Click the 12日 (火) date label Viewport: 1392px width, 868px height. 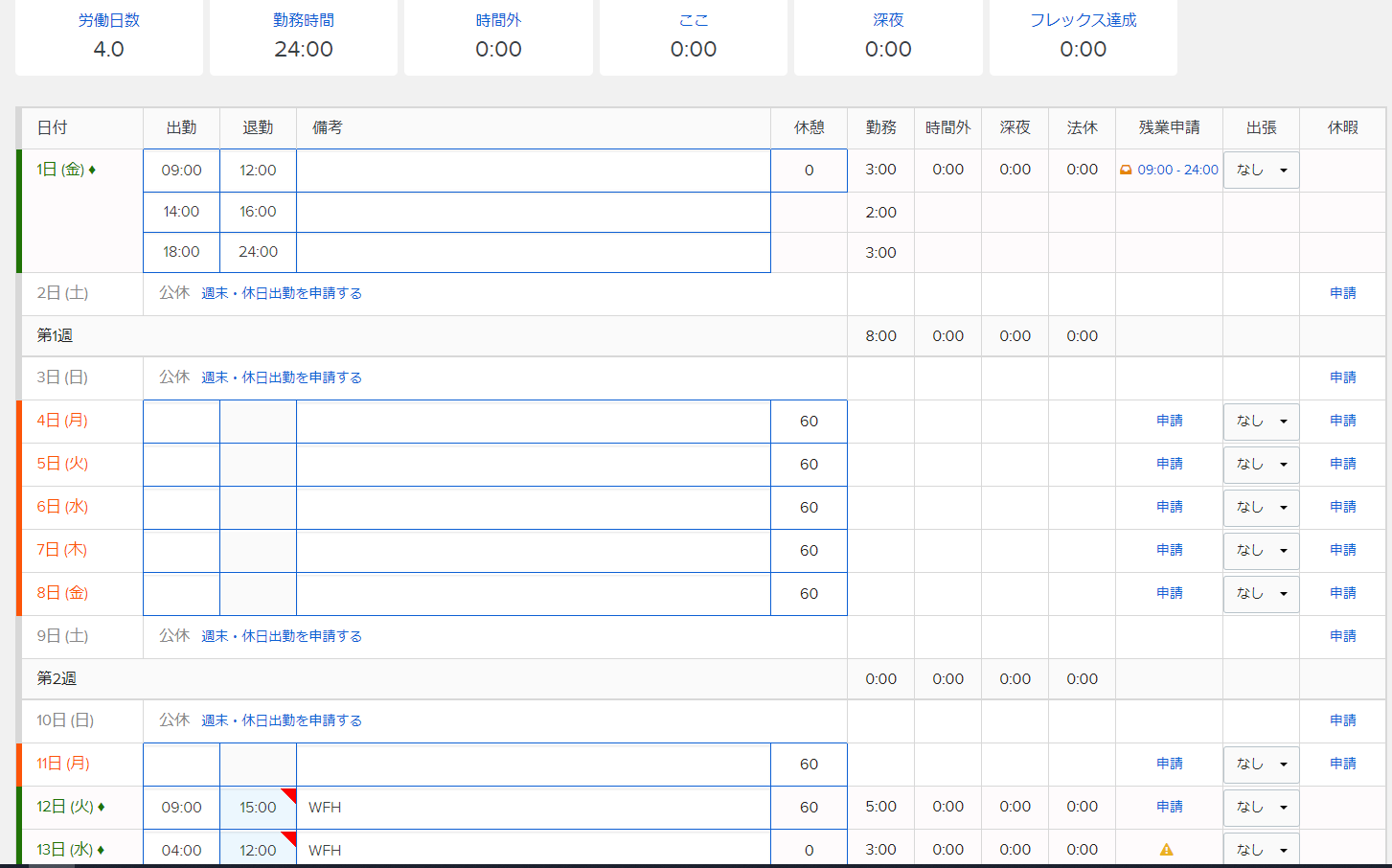click(x=65, y=808)
